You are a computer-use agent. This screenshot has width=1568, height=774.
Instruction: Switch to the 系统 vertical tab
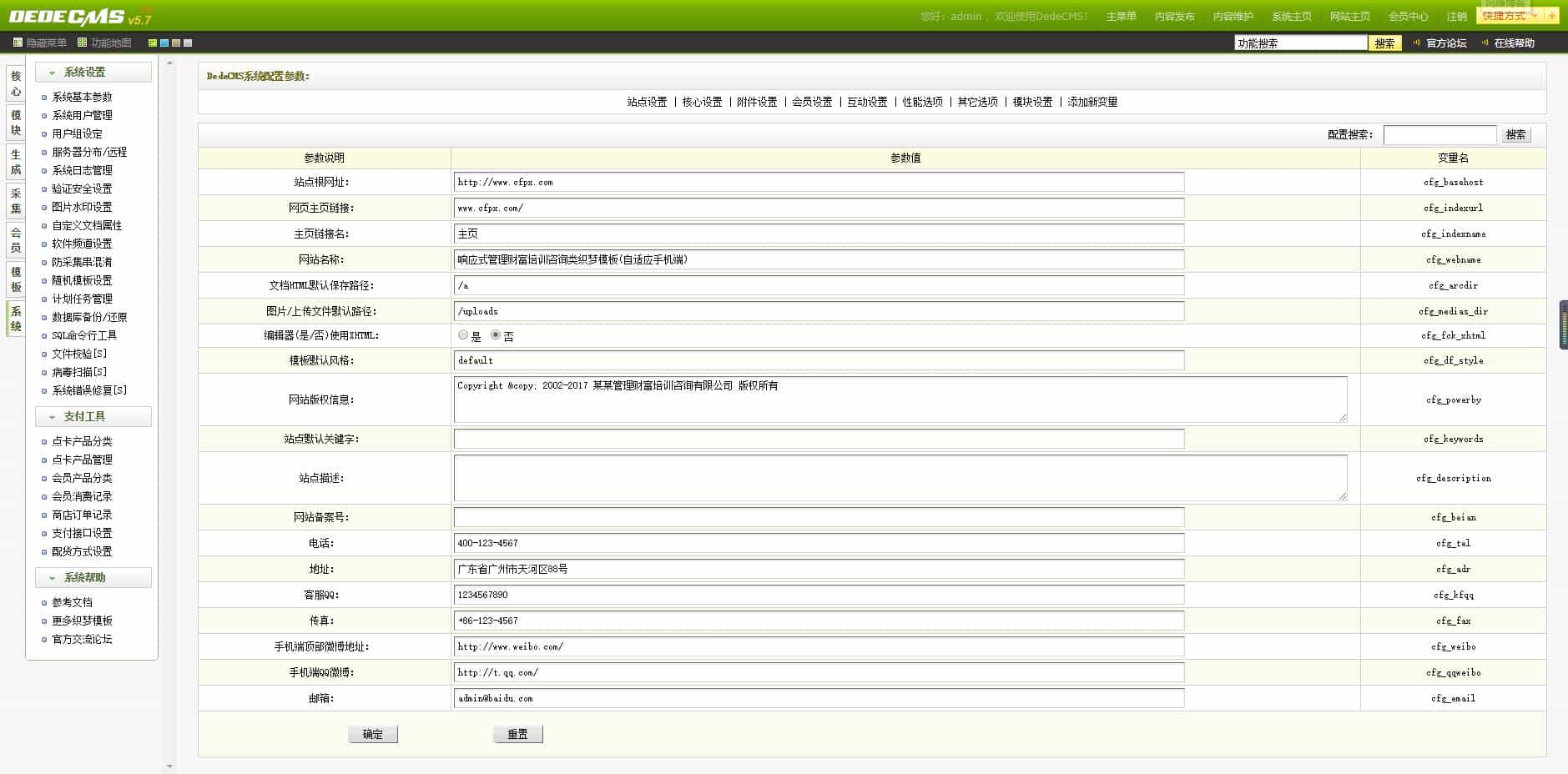click(16, 319)
